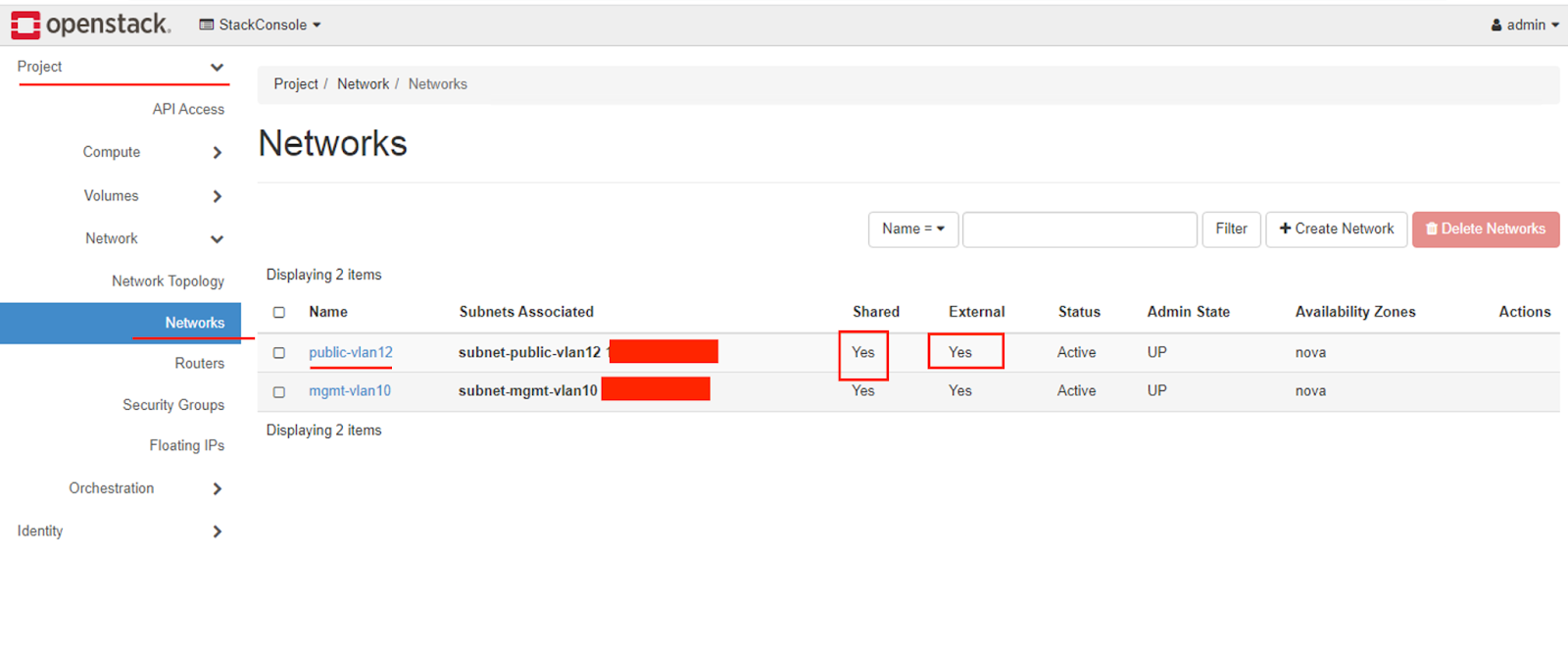Click Networks breadcrumb text
Viewport: 1568px width, 659px height.
point(438,84)
